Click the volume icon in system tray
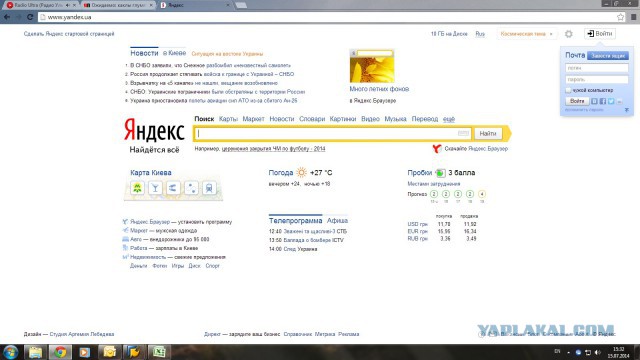Image resolution: width=640 pixels, height=360 pixels. [598, 352]
